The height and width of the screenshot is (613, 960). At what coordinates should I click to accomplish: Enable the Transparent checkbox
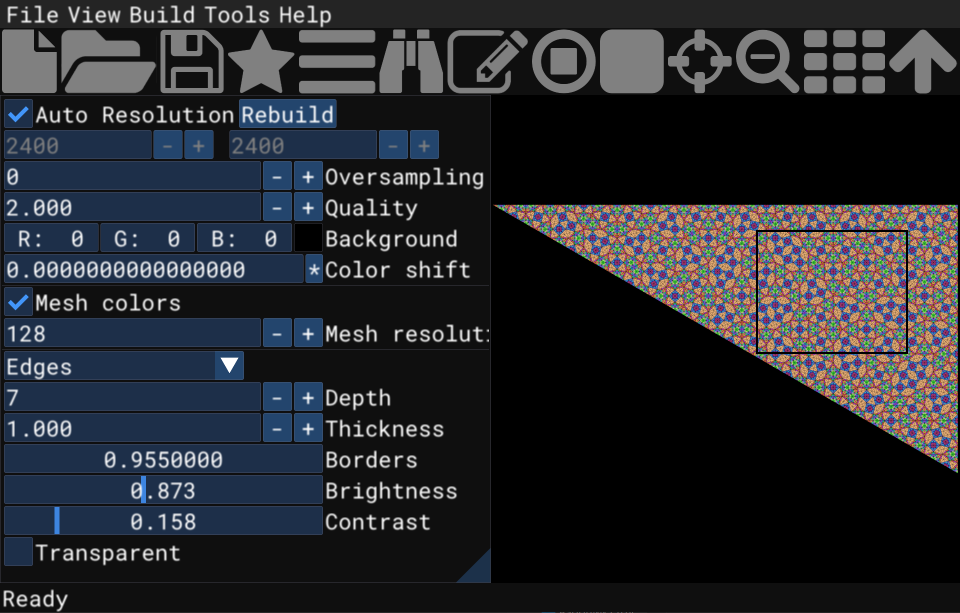pos(18,552)
